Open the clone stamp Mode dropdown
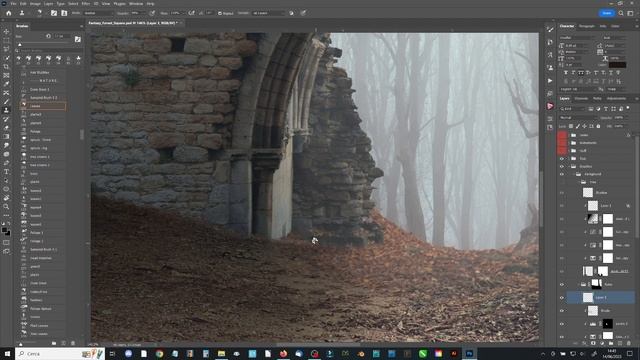Screen dimensions: 640x360 coord(98,13)
